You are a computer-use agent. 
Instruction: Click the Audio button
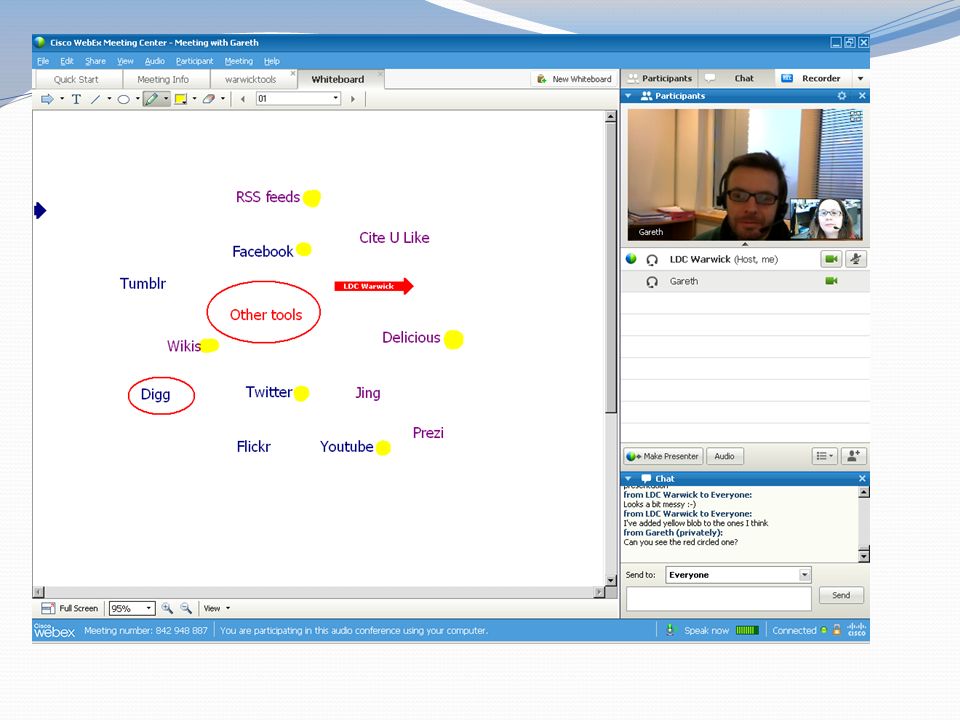click(724, 456)
